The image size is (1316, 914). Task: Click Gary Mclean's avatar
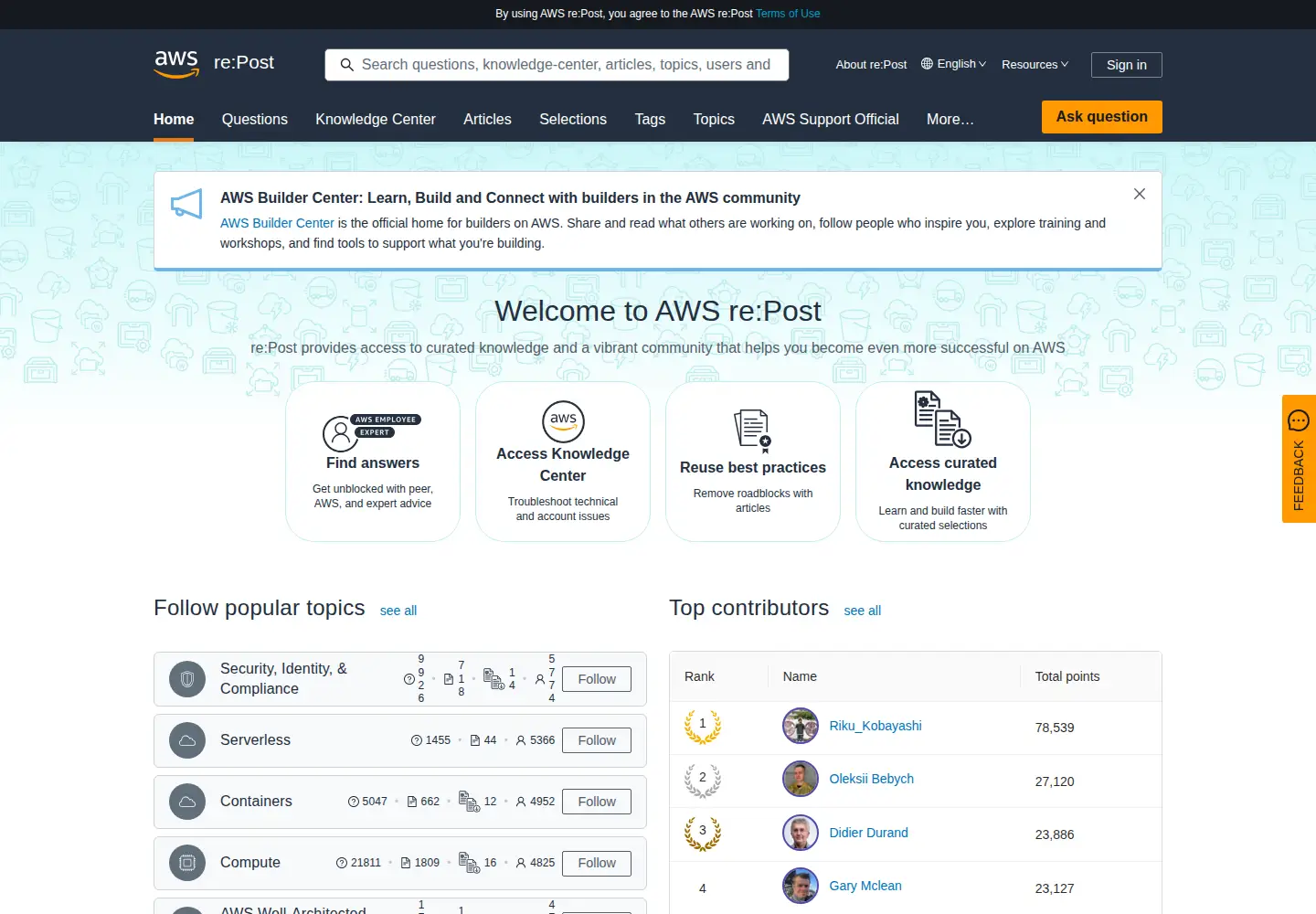(x=801, y=886)
